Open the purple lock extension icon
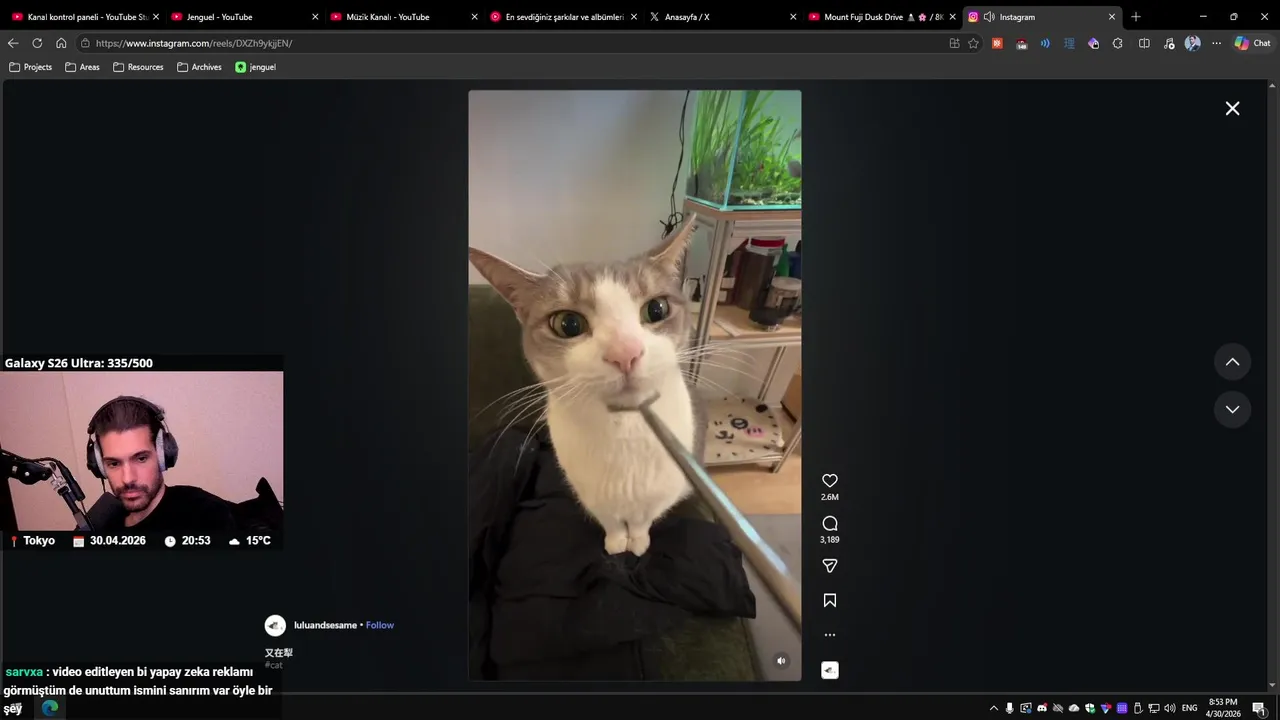The width and height of the screenshot is (1280, 720). [x=1093, y=43]
